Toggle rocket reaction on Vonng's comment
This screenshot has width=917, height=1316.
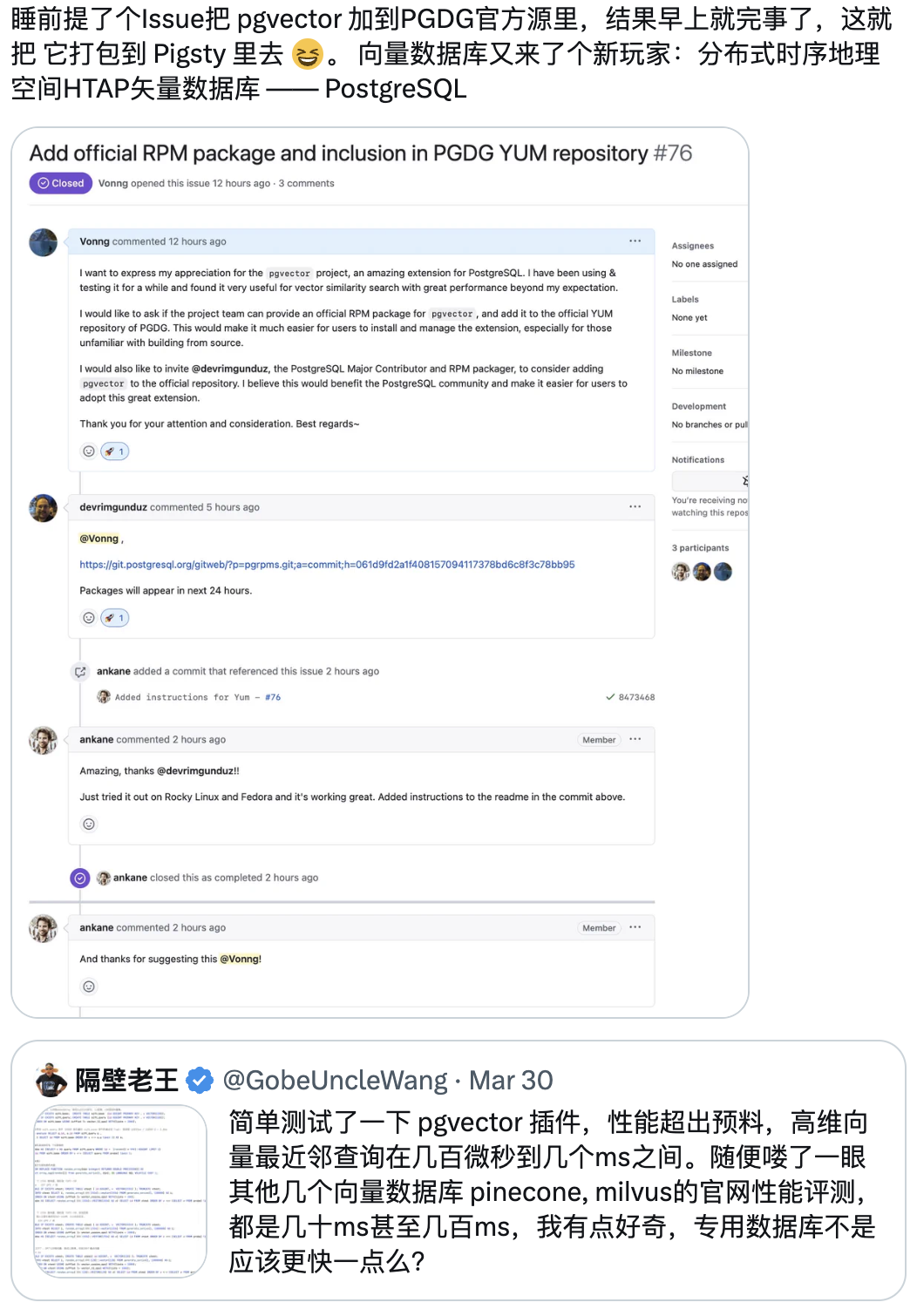[115, 451]
